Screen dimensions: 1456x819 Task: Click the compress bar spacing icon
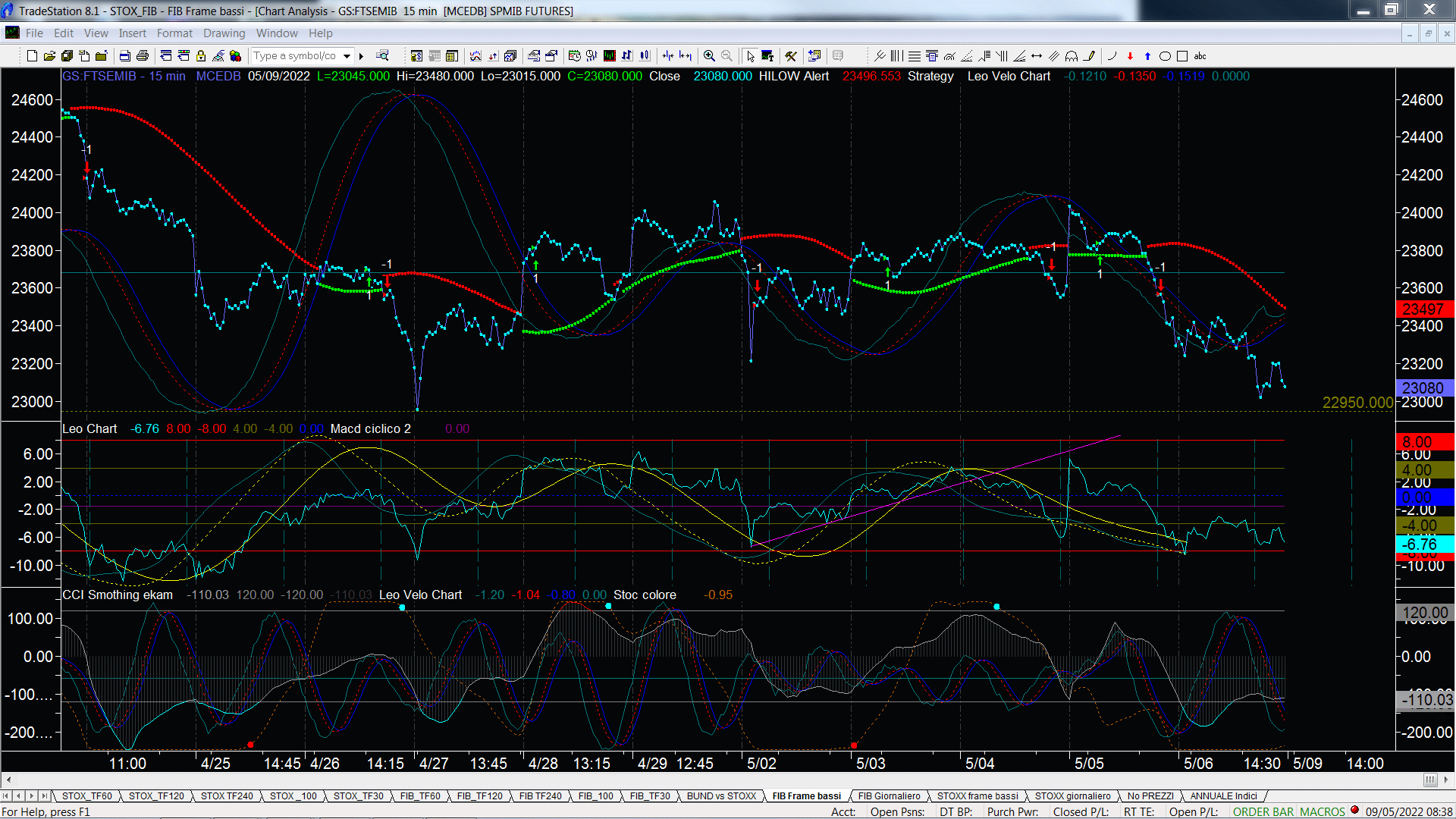(667, 56)
